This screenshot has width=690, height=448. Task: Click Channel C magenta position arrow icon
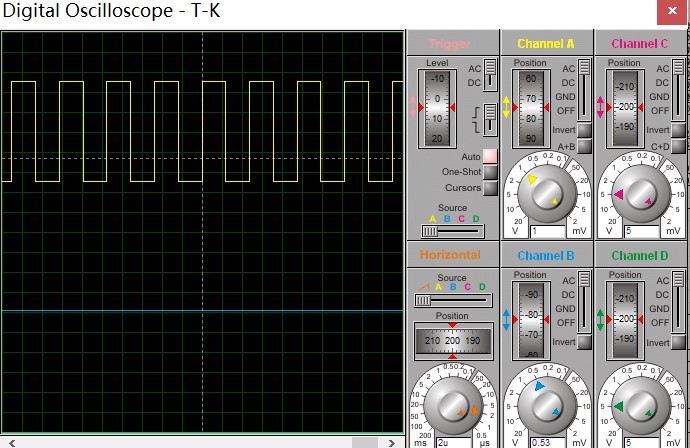click(600, 107)
